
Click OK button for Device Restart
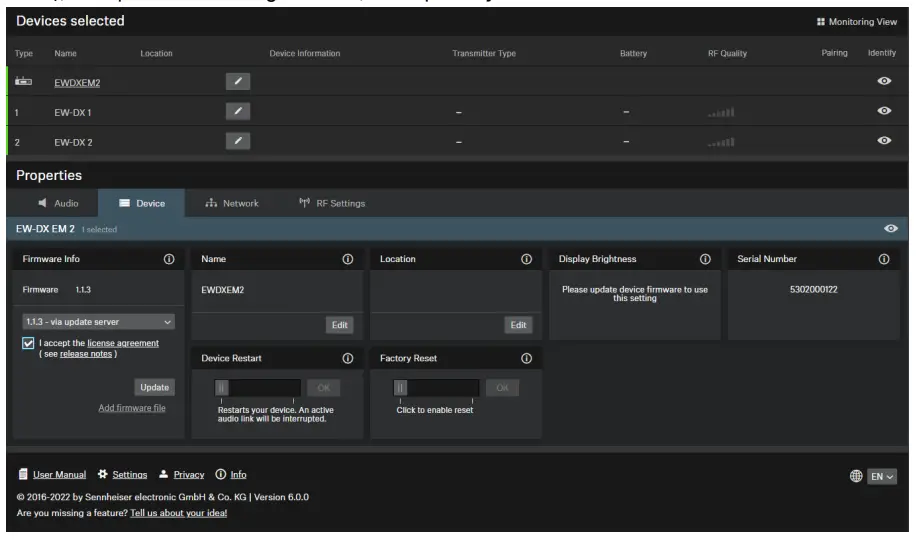323,388
